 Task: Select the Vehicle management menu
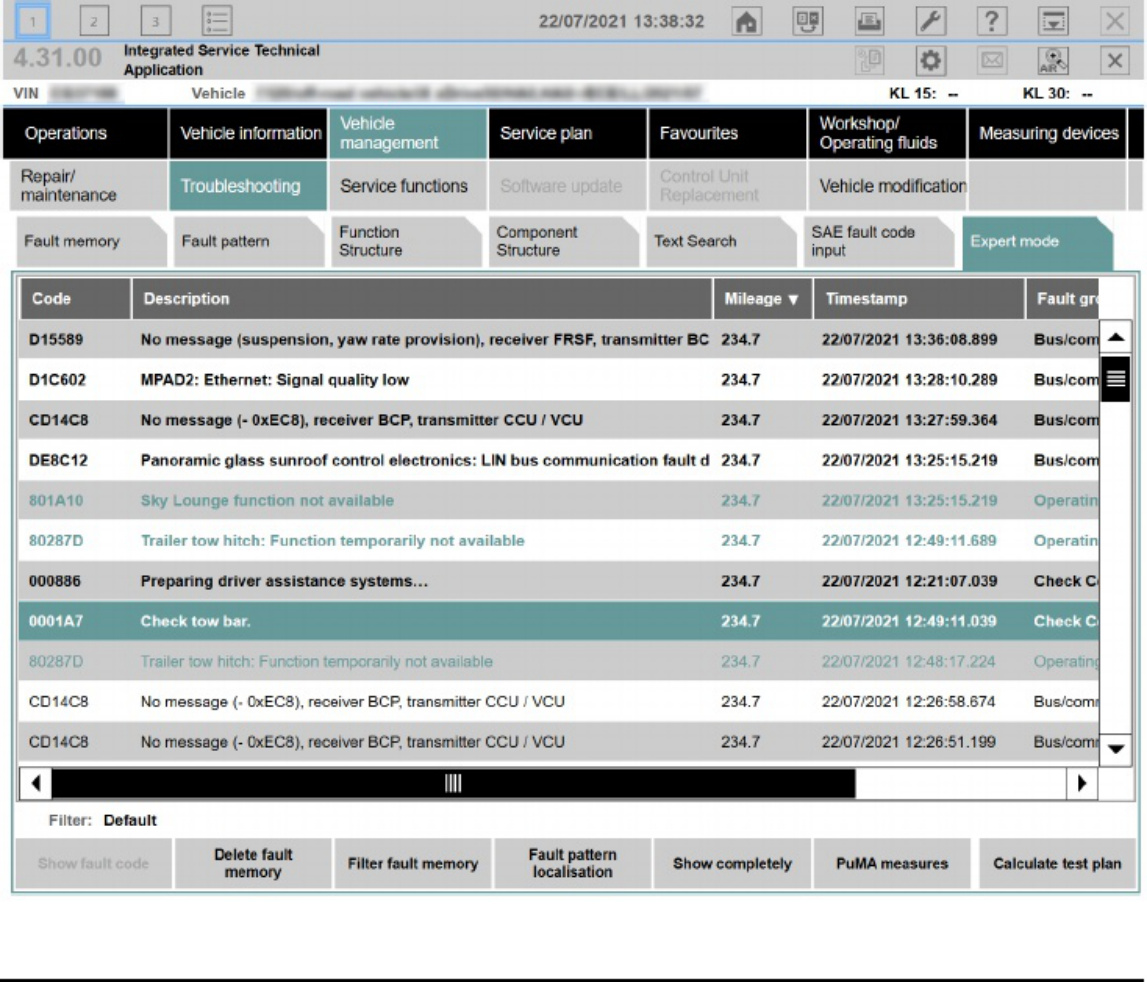407,133
